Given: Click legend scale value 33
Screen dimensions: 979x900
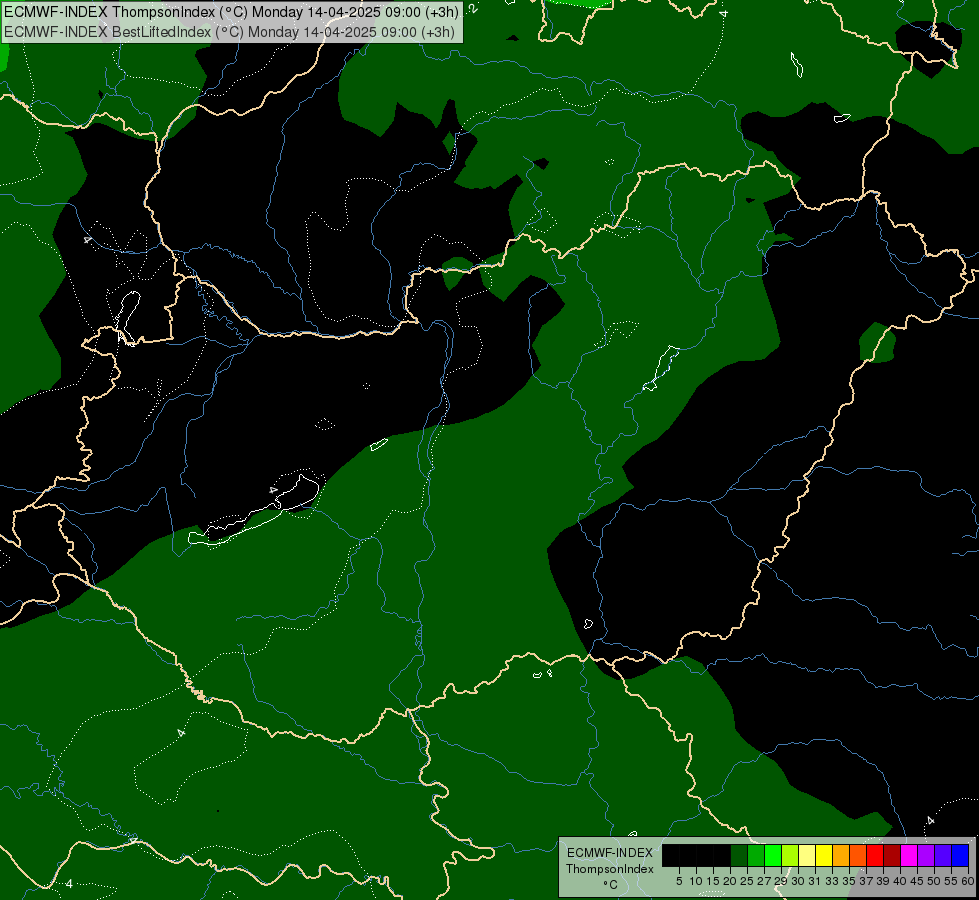Looking at the screenshot, I should [x=832, y=881].
